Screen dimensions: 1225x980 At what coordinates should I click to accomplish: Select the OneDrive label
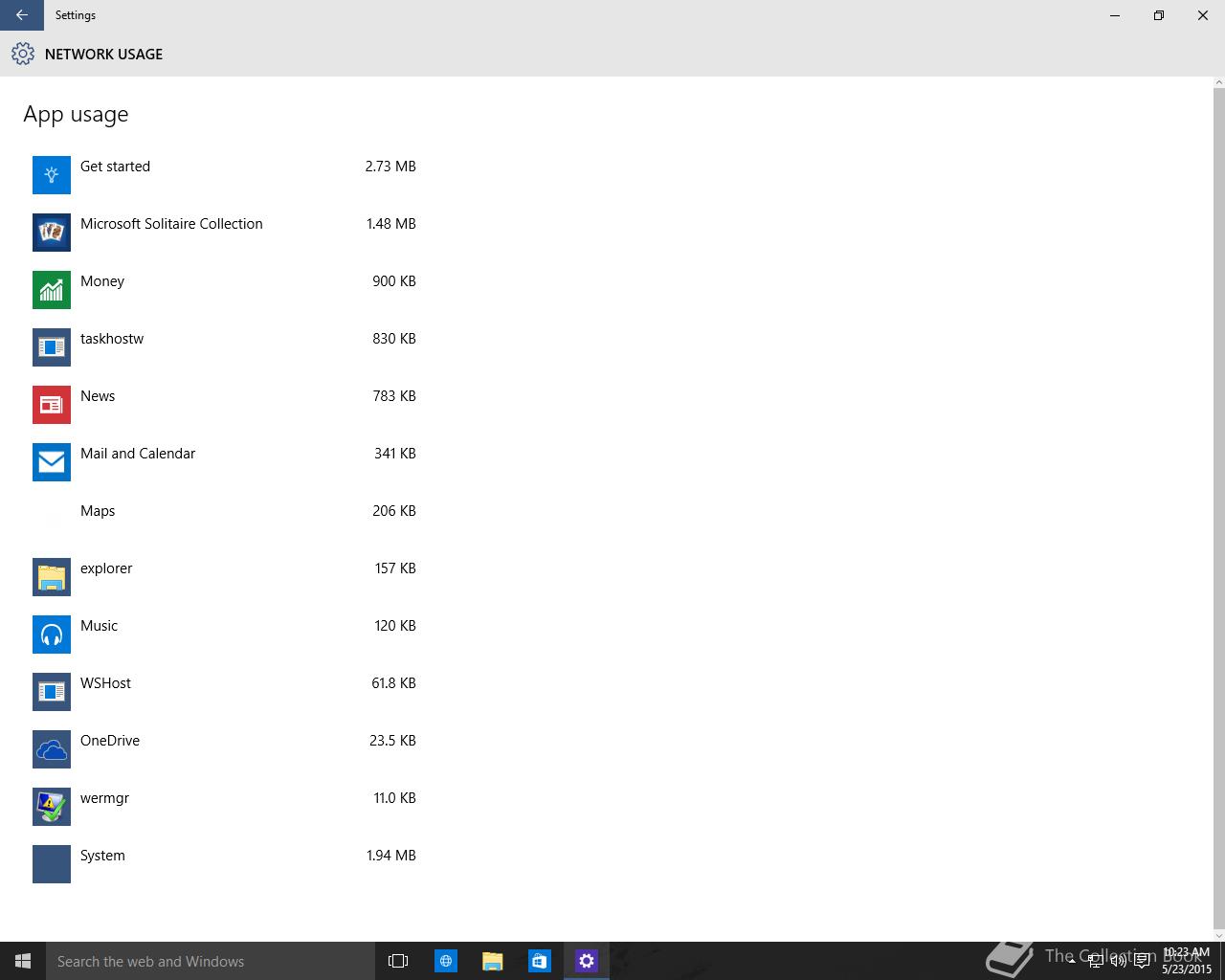tap(110, 741)
